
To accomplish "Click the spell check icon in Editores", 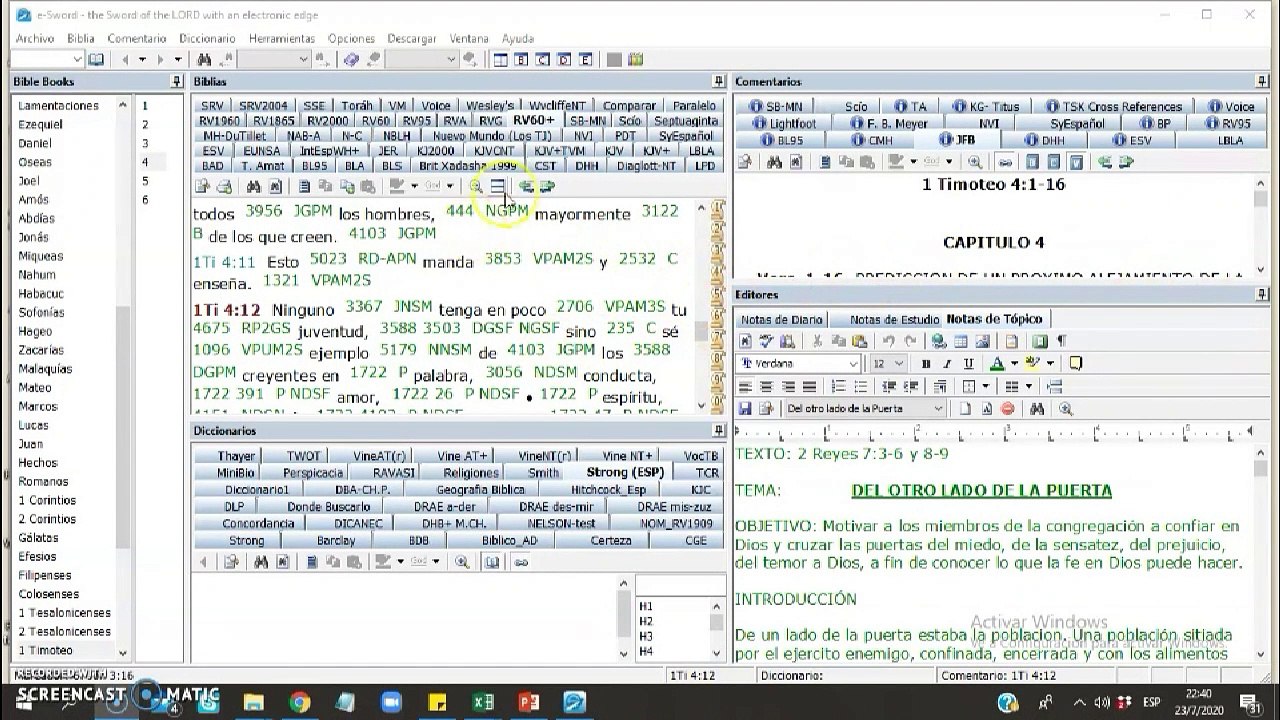I will [766, 341].
